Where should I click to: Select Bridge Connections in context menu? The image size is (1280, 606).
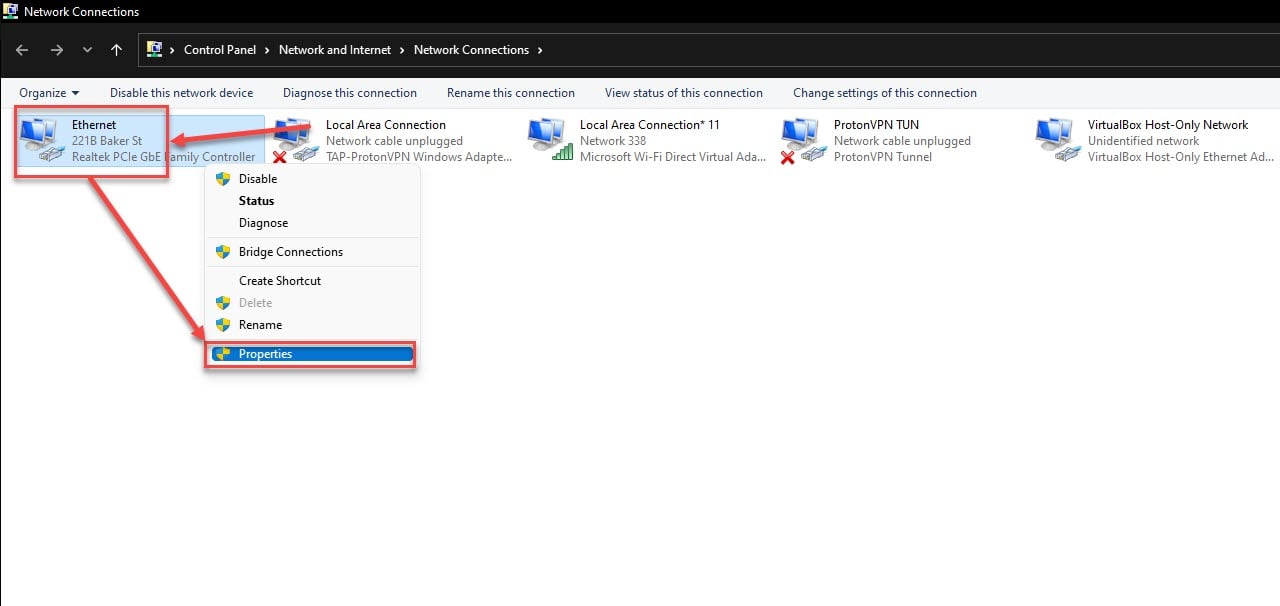pyautogui.click(x=312, y=252)
